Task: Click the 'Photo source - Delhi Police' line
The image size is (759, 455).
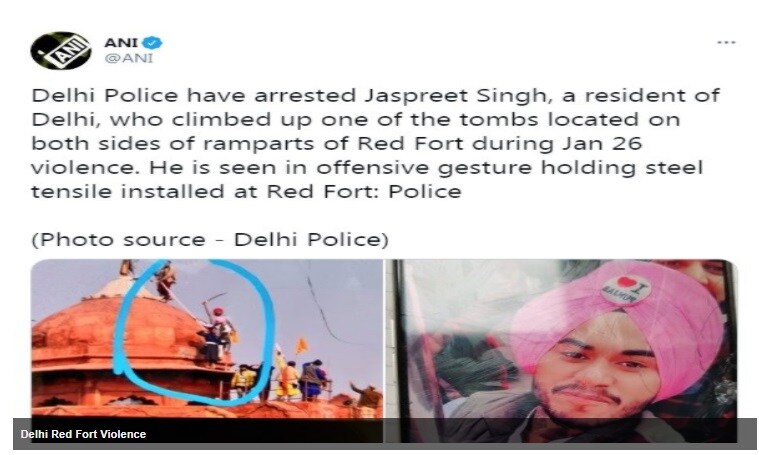Action: pyautogui.click(x=210, y=240)
